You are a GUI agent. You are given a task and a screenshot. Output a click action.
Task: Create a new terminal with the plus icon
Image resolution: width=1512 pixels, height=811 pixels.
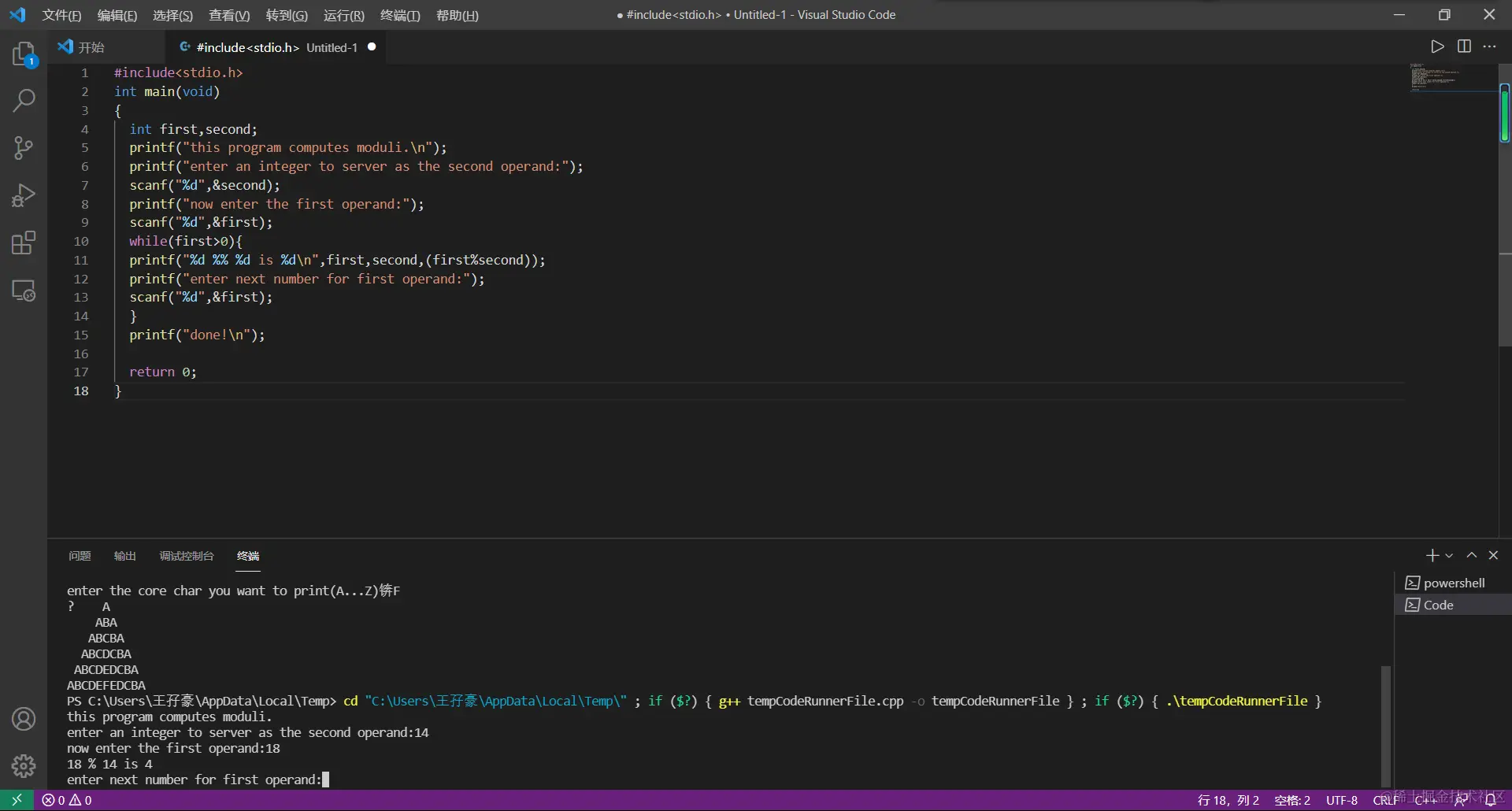[1432, 556]
